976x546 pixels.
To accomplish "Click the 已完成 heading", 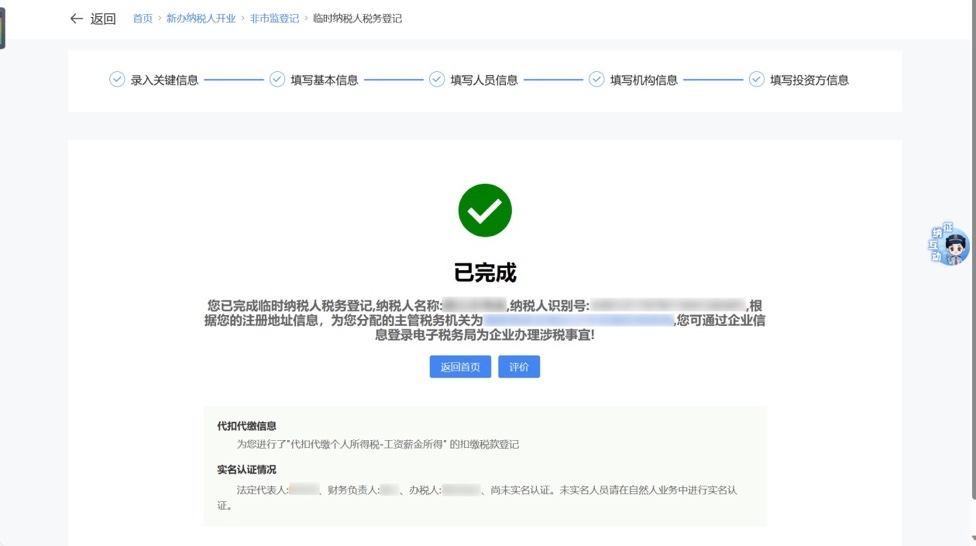I will (x=485, y=273).
